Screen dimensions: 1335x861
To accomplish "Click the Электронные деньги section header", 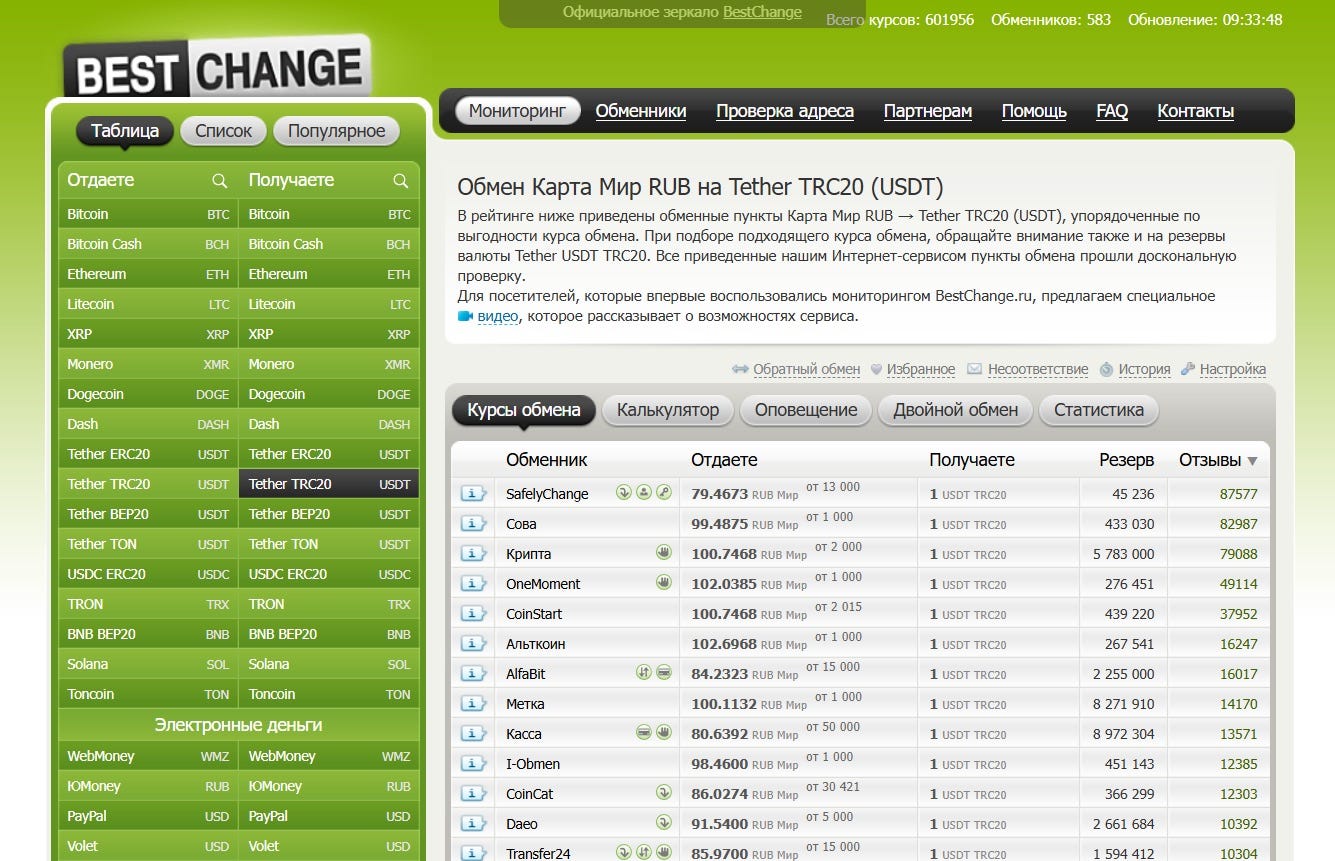I will (238, 725).
